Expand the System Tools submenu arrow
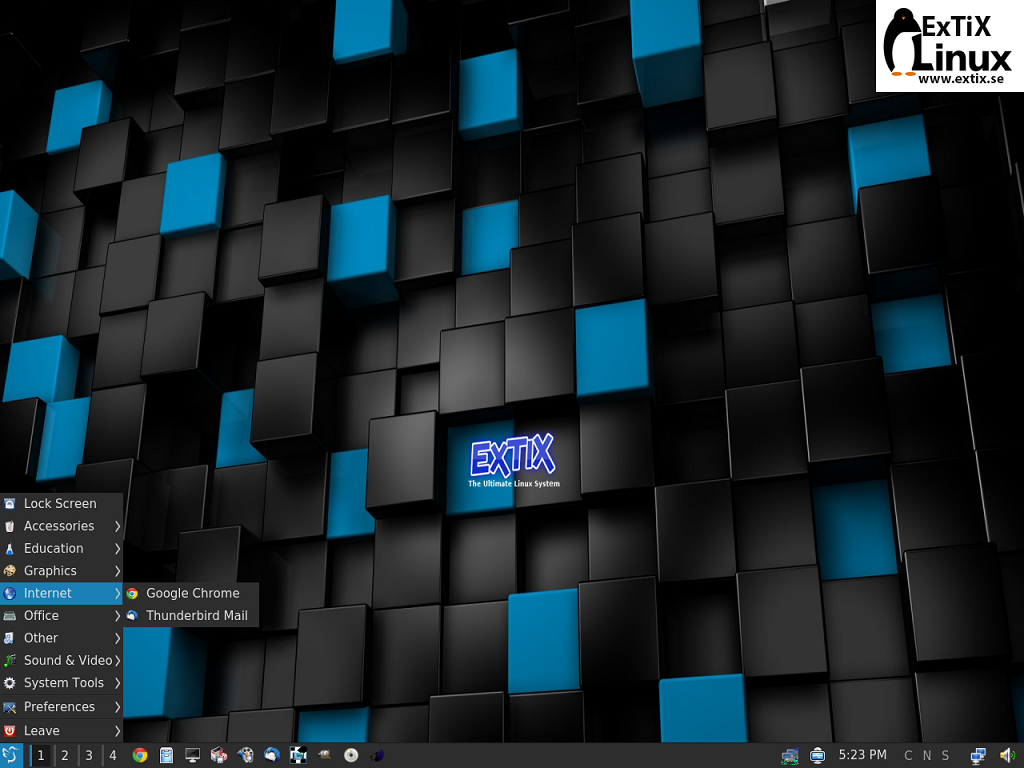The height and width of the screenshot is (768, 1024). (117, 682)
